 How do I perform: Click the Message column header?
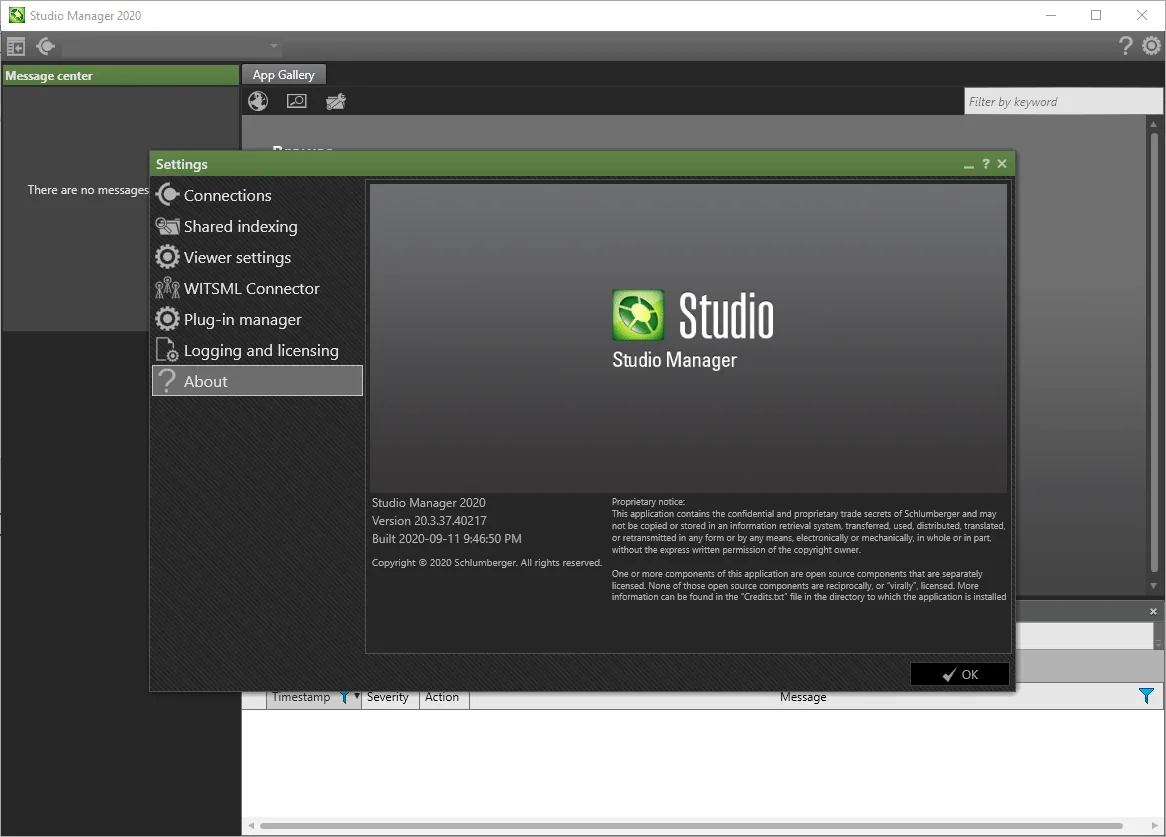click(802, 697)
